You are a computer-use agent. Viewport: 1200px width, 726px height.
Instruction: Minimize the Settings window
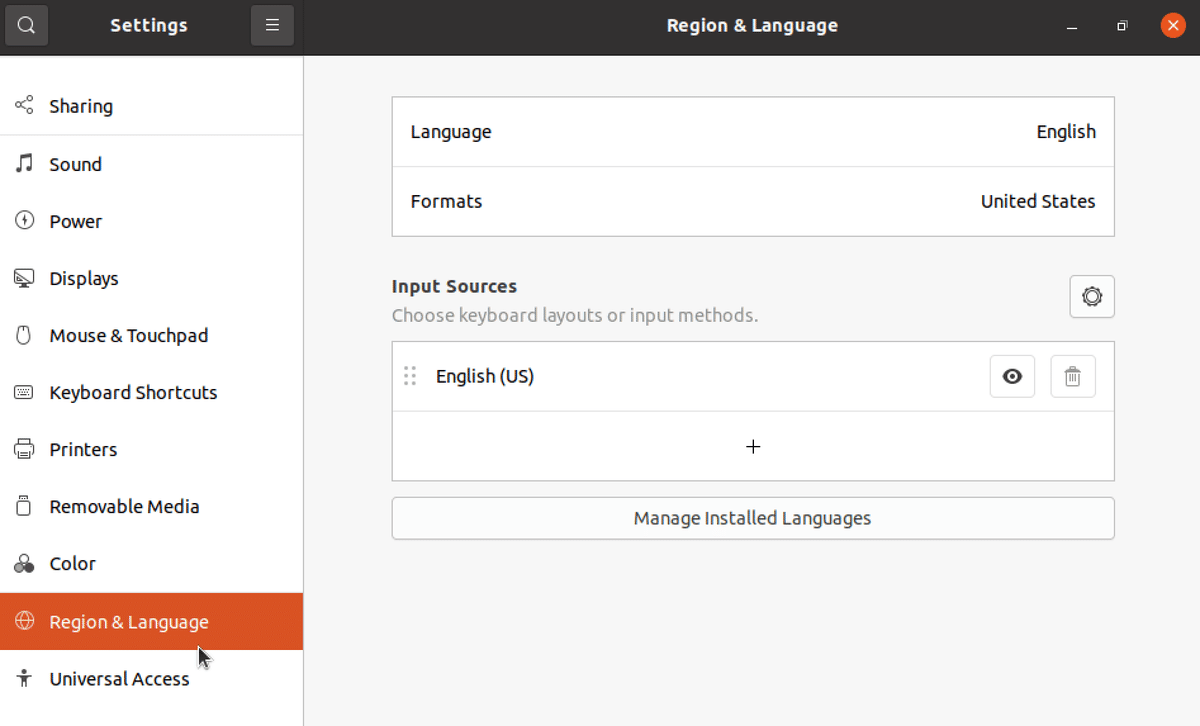(1072, 26)
